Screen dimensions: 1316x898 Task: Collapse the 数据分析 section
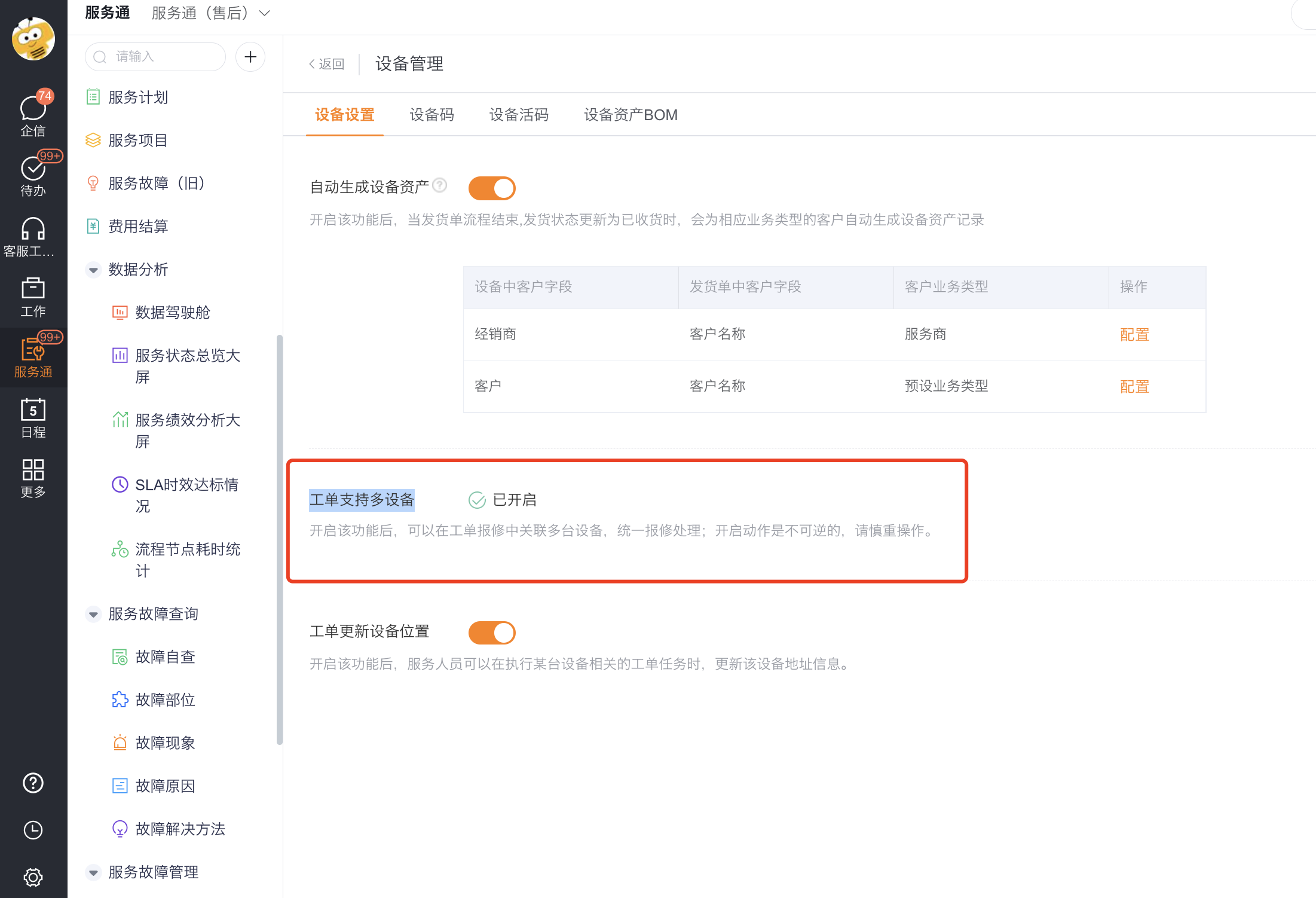93,270
